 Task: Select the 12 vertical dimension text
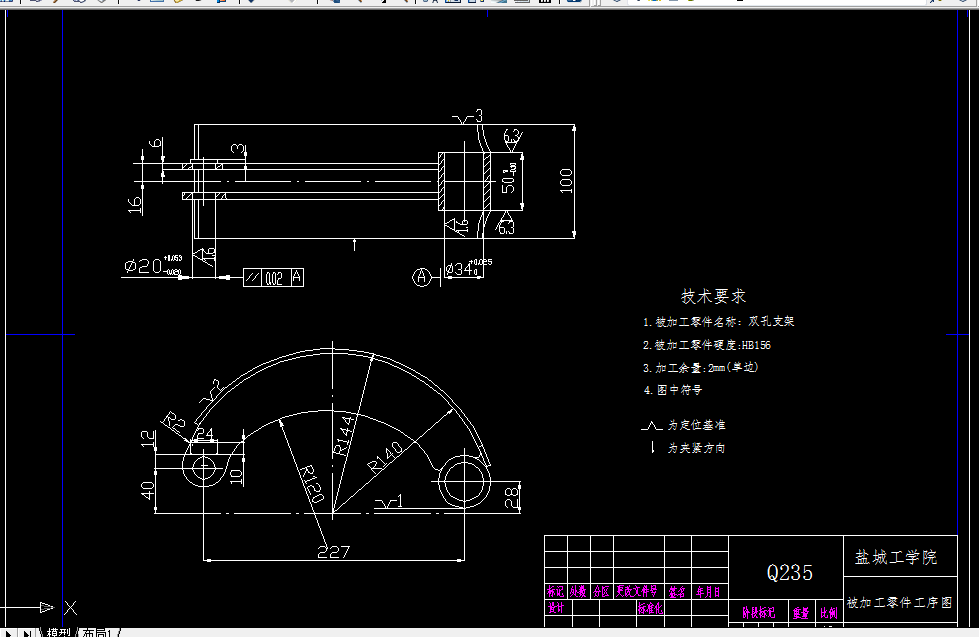click(x=148, y=438)
